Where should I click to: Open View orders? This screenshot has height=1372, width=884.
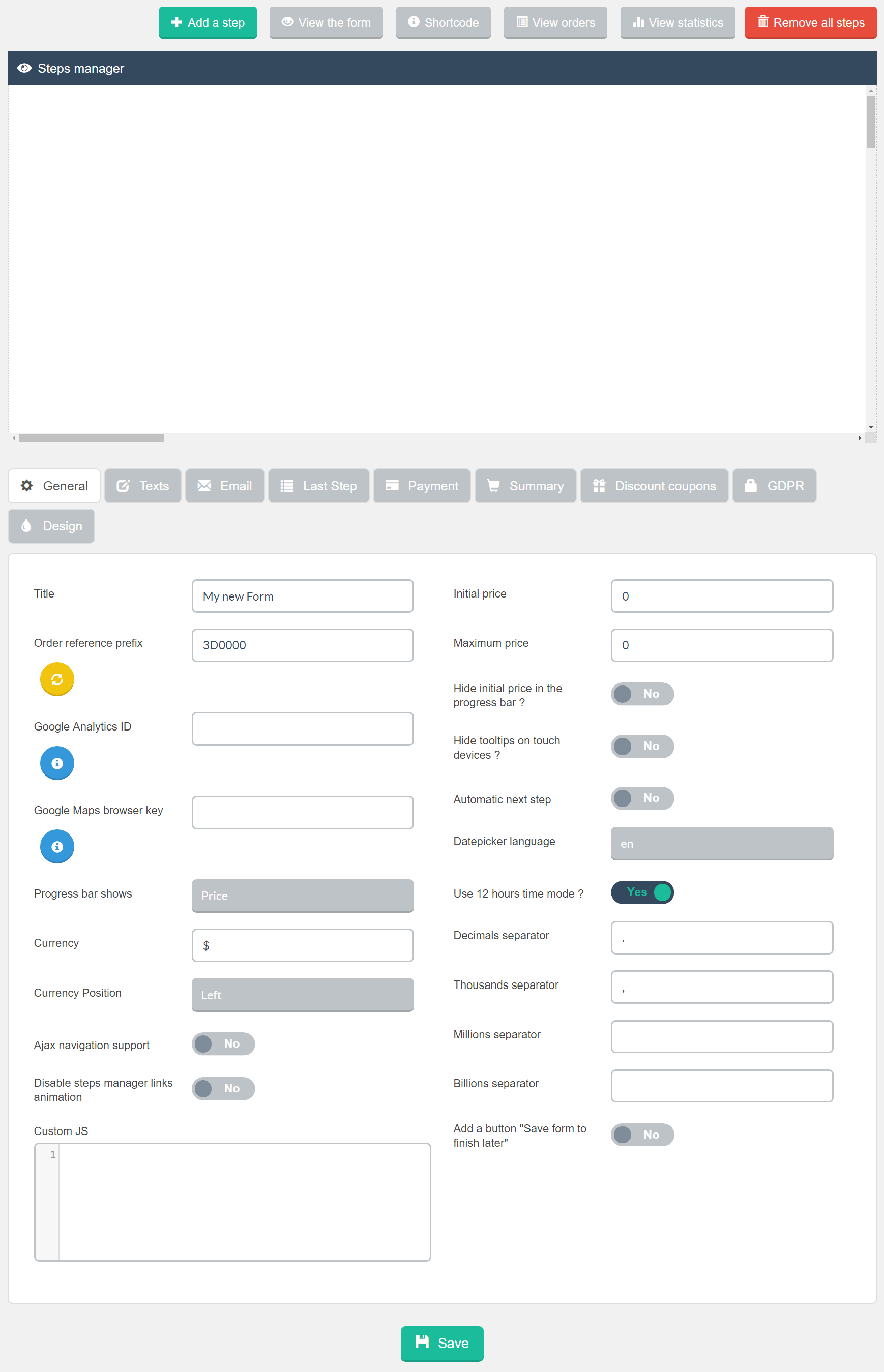pyautogui.click(x=554, y=22)
